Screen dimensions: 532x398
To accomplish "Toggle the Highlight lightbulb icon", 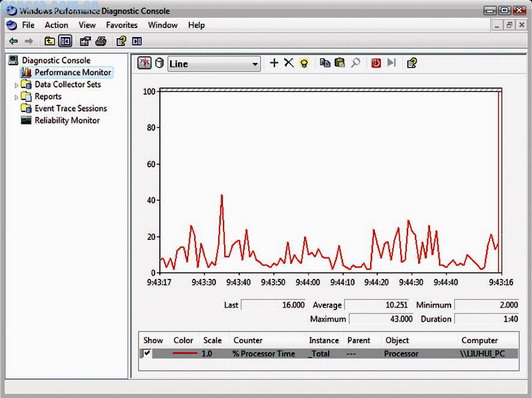I will [x=304, y=63].
